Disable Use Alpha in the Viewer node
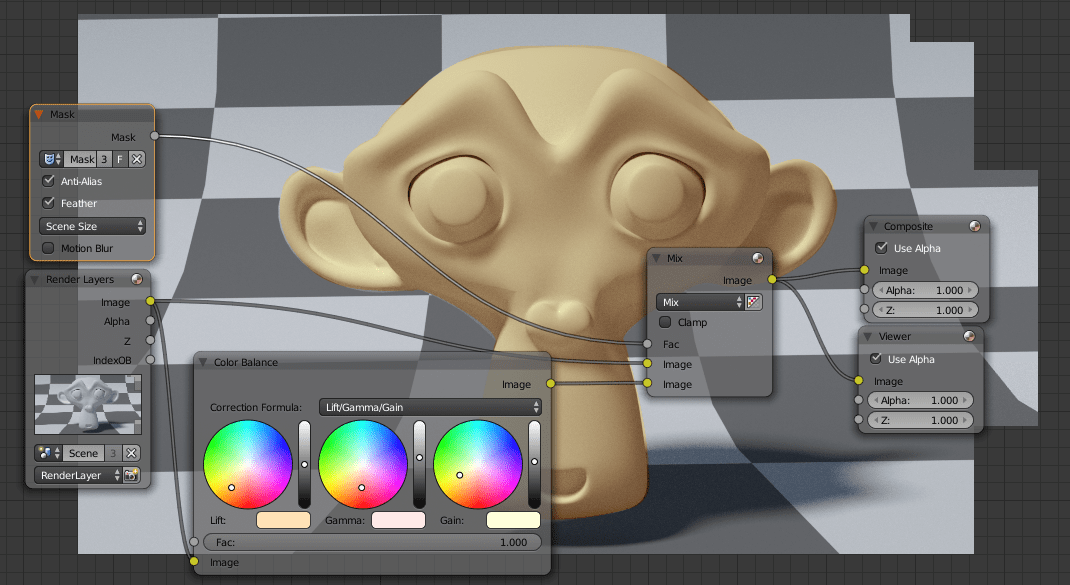Image resolution: width=1070 pixels, height=585 pixels. [x=877, y=357]
